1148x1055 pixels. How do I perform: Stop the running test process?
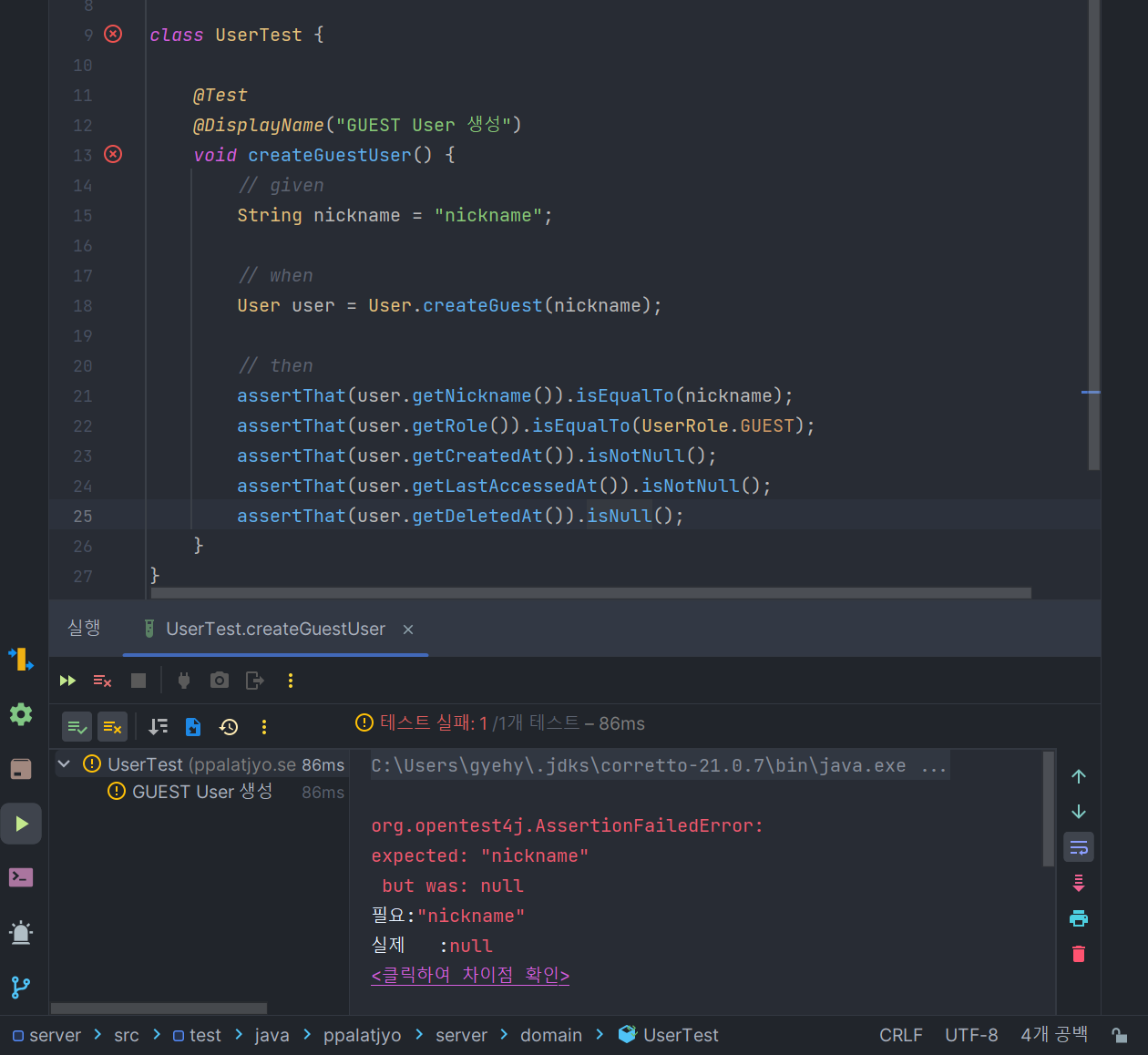pos(138,681)
